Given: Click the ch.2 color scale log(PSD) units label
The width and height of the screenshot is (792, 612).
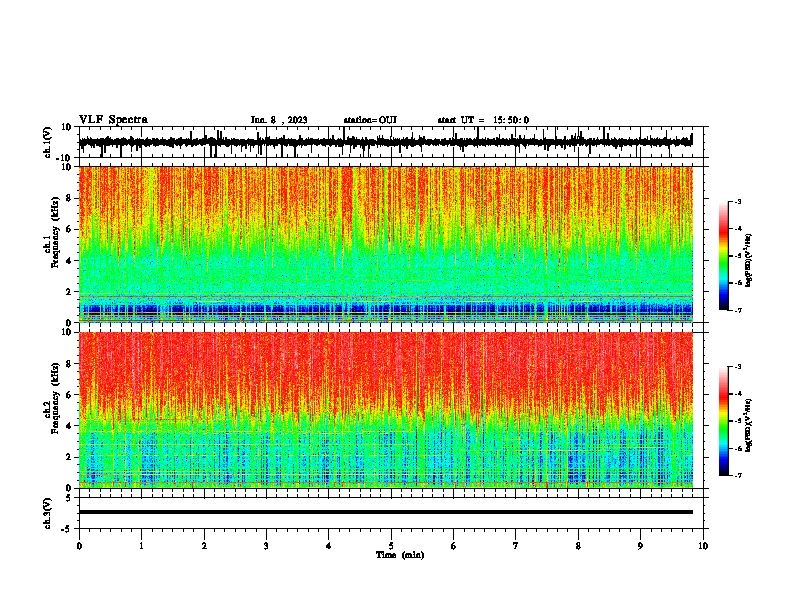Looking at the screenshot, I should click(749, 426).
